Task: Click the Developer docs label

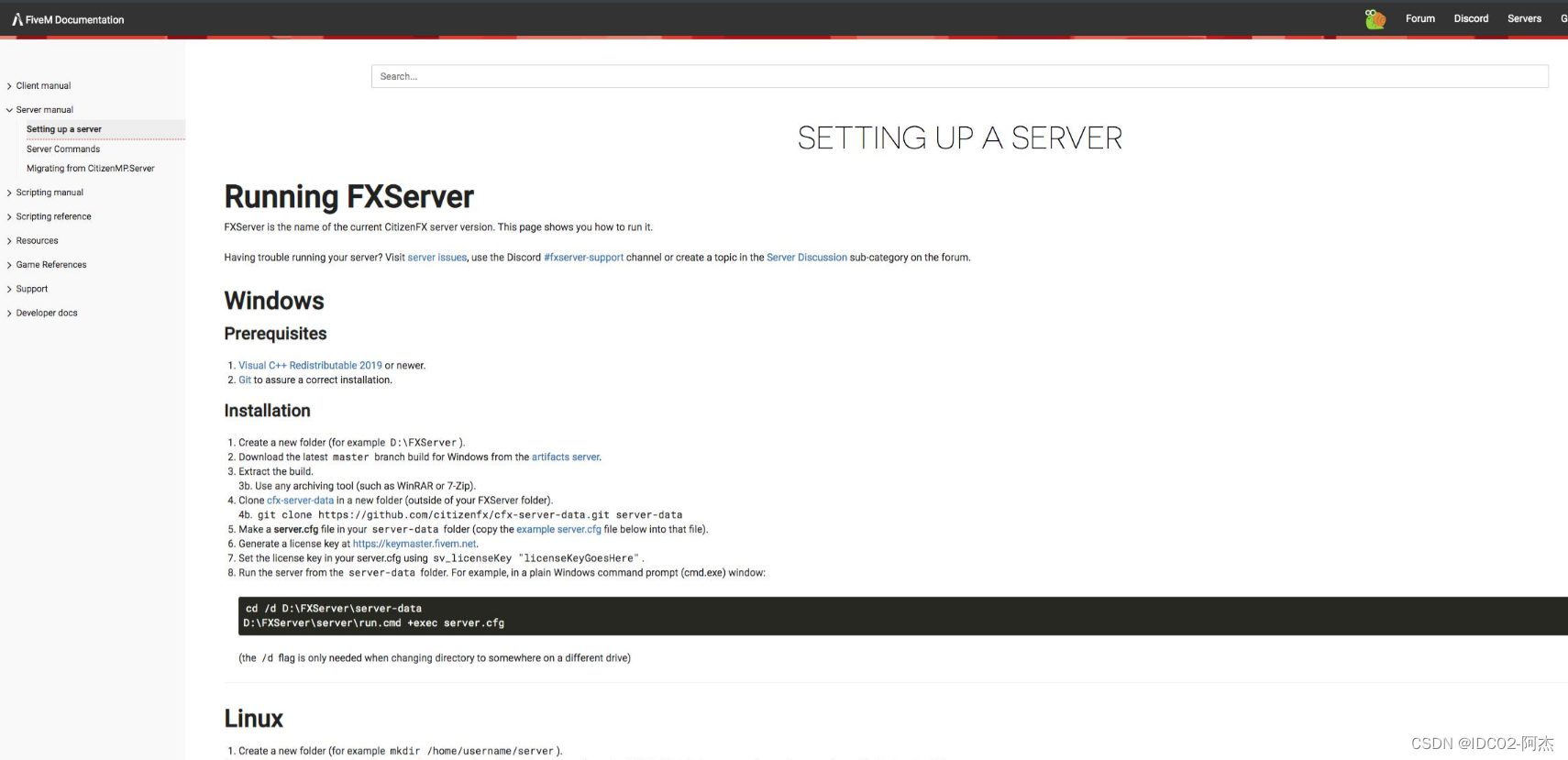Action: tap(47, 314)
